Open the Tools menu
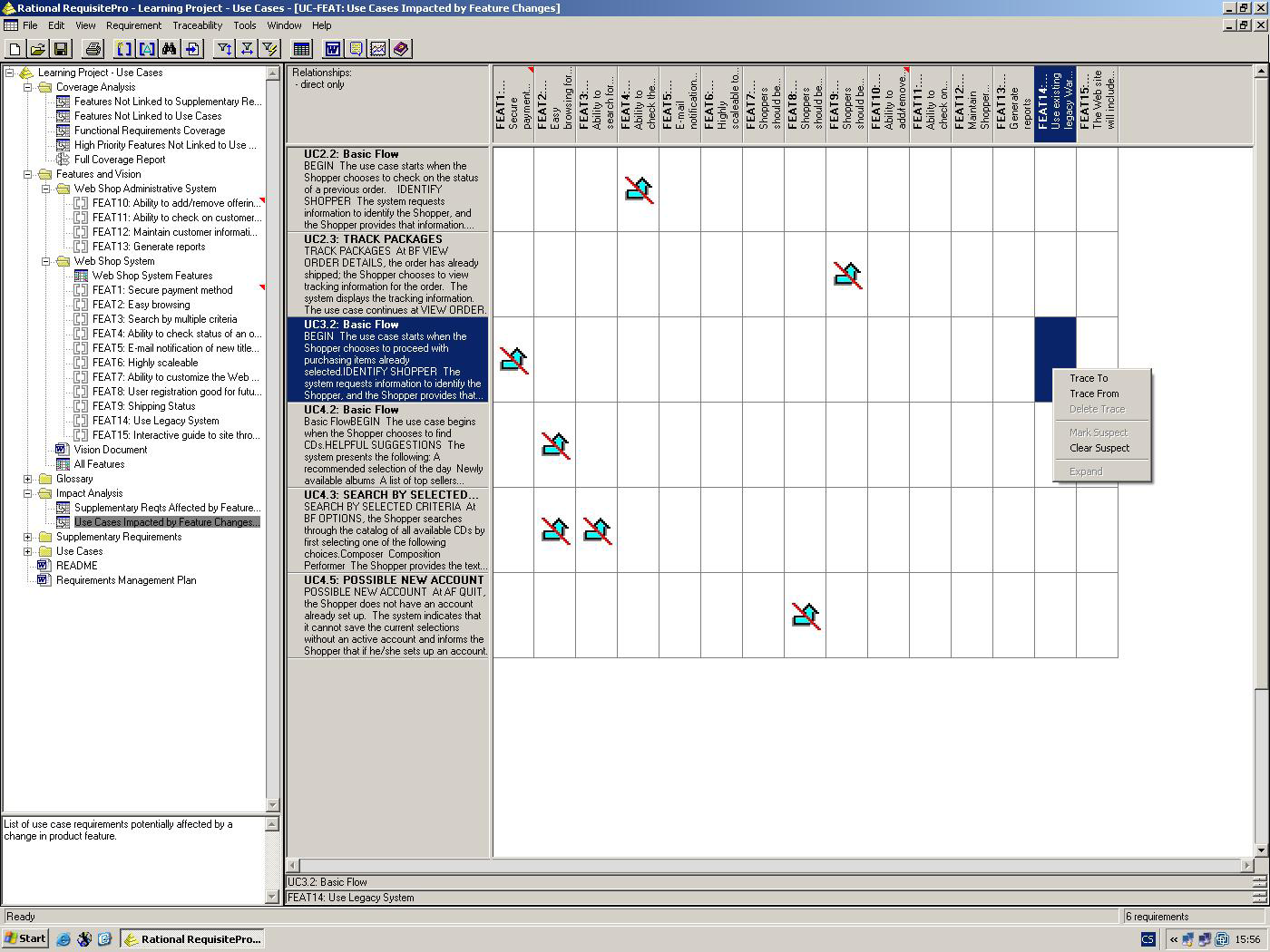 245,25
